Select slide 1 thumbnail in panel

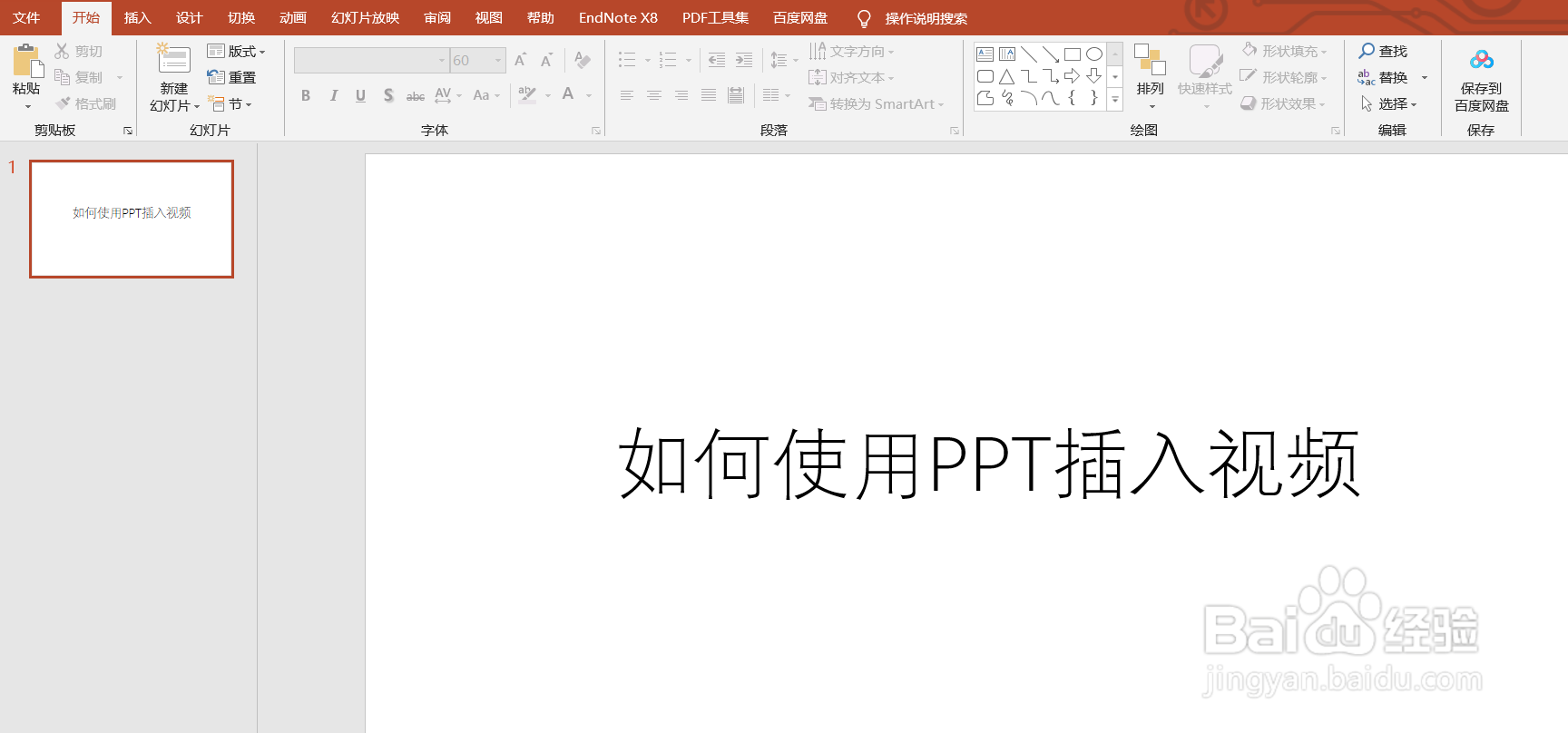[x=132, y=219]
